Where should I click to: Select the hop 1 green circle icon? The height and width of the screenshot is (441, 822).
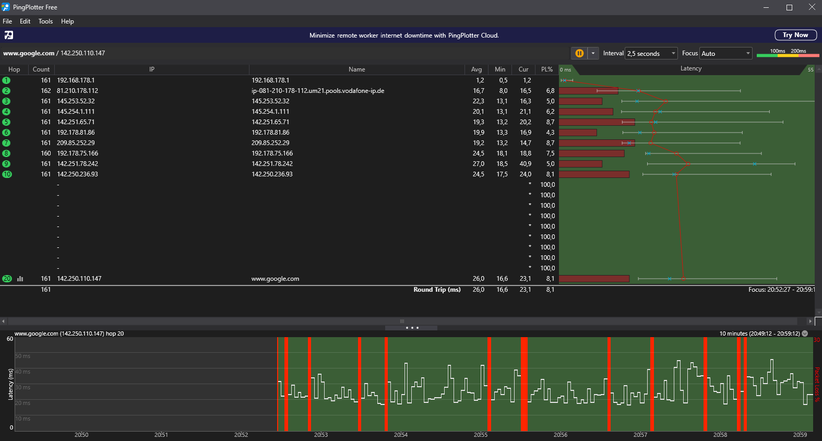6,80
